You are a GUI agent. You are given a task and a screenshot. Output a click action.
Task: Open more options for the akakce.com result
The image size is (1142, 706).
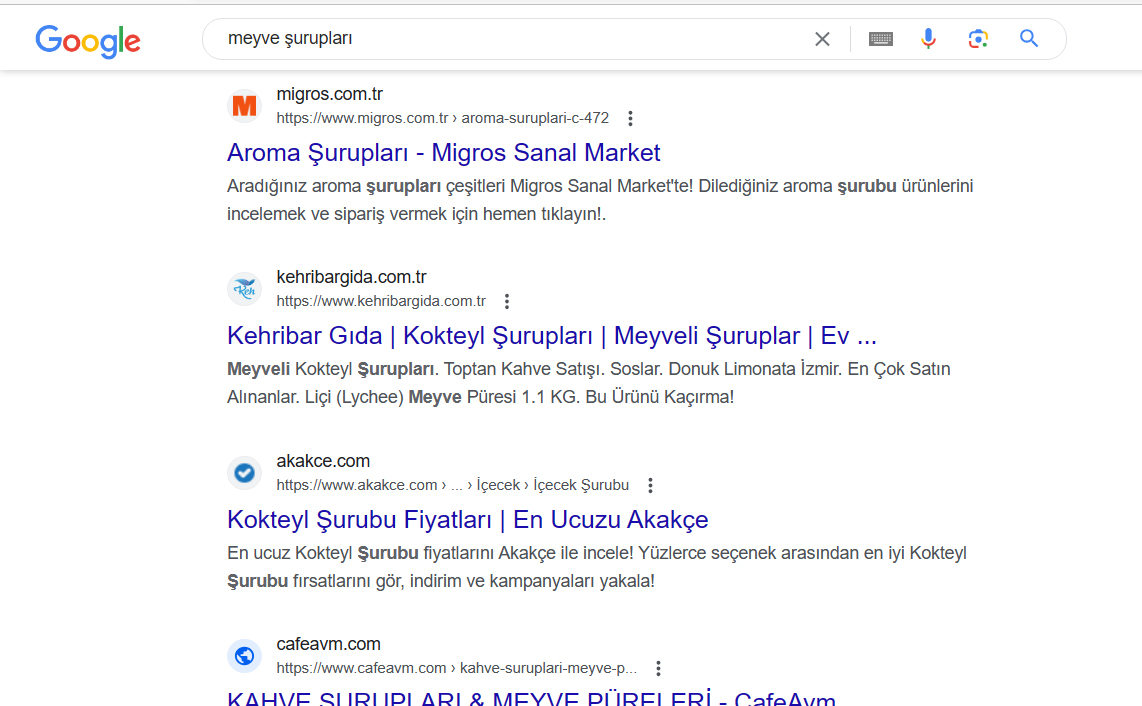650,485
